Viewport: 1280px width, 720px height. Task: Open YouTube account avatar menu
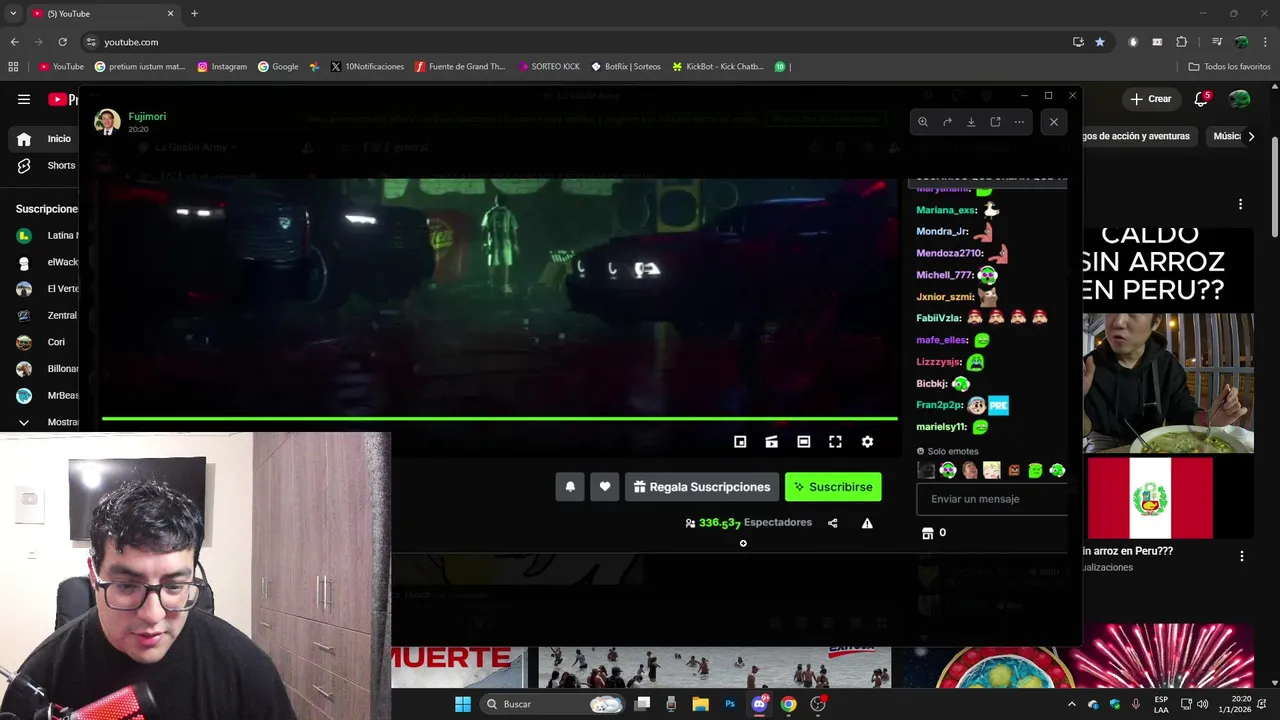tap(1240, 99)
